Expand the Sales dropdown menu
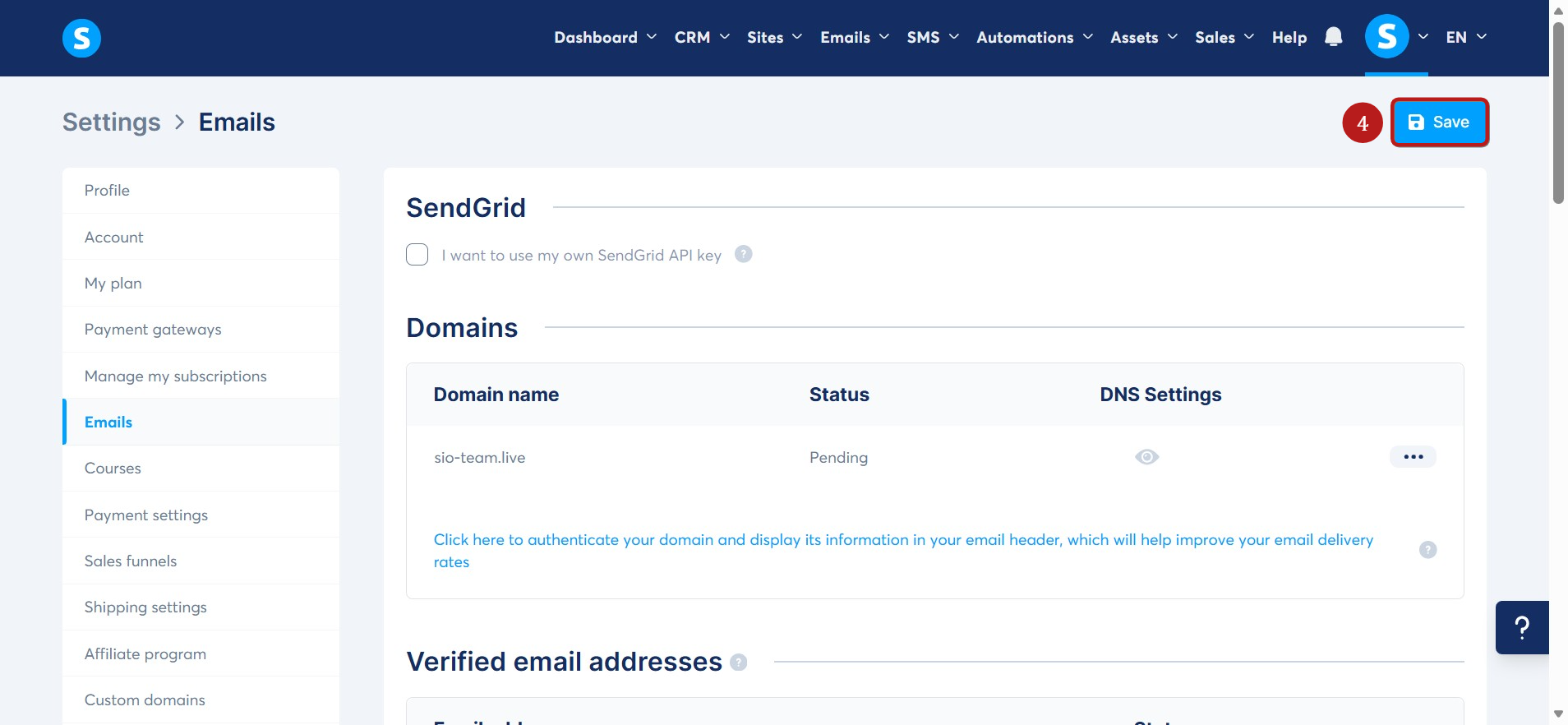Image resolution: width=1568 pixels, height=725 pixels. coord(1224,37)
